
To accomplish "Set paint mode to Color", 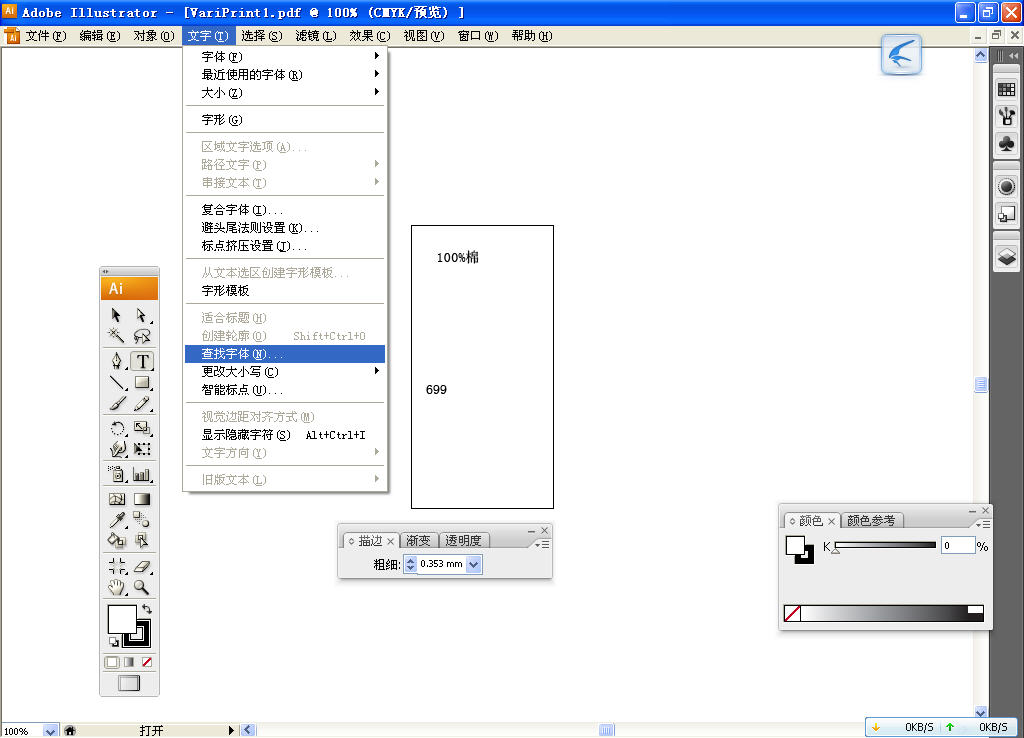I will pos(112,662).
